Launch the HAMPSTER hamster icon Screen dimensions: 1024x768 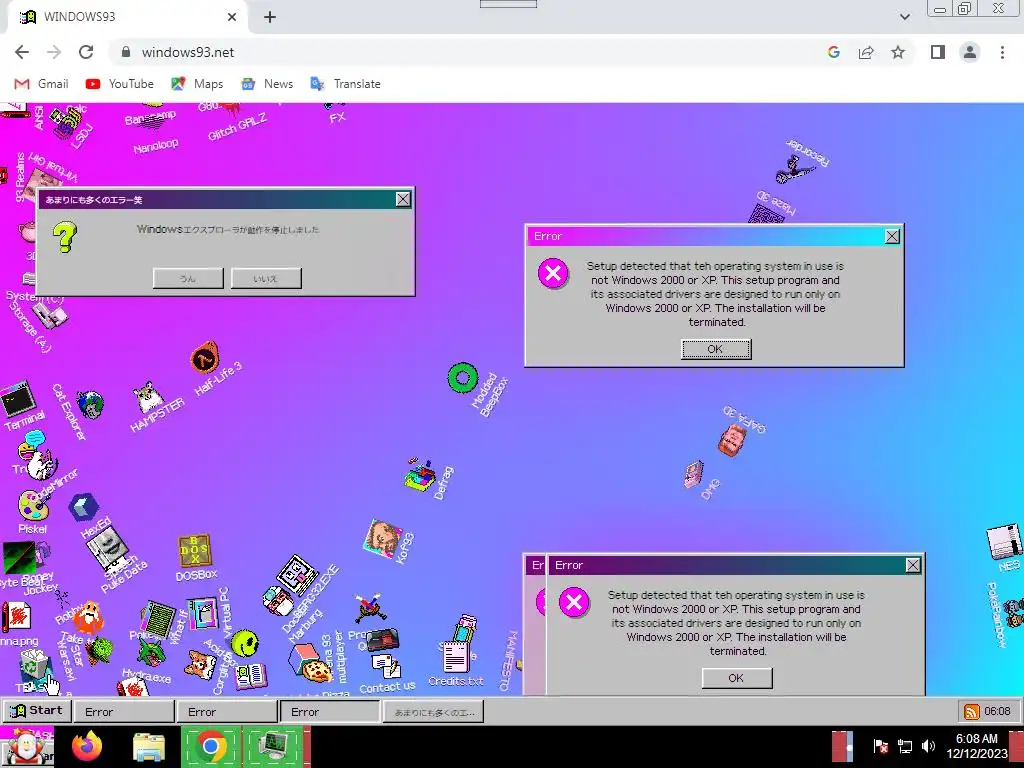149,397
